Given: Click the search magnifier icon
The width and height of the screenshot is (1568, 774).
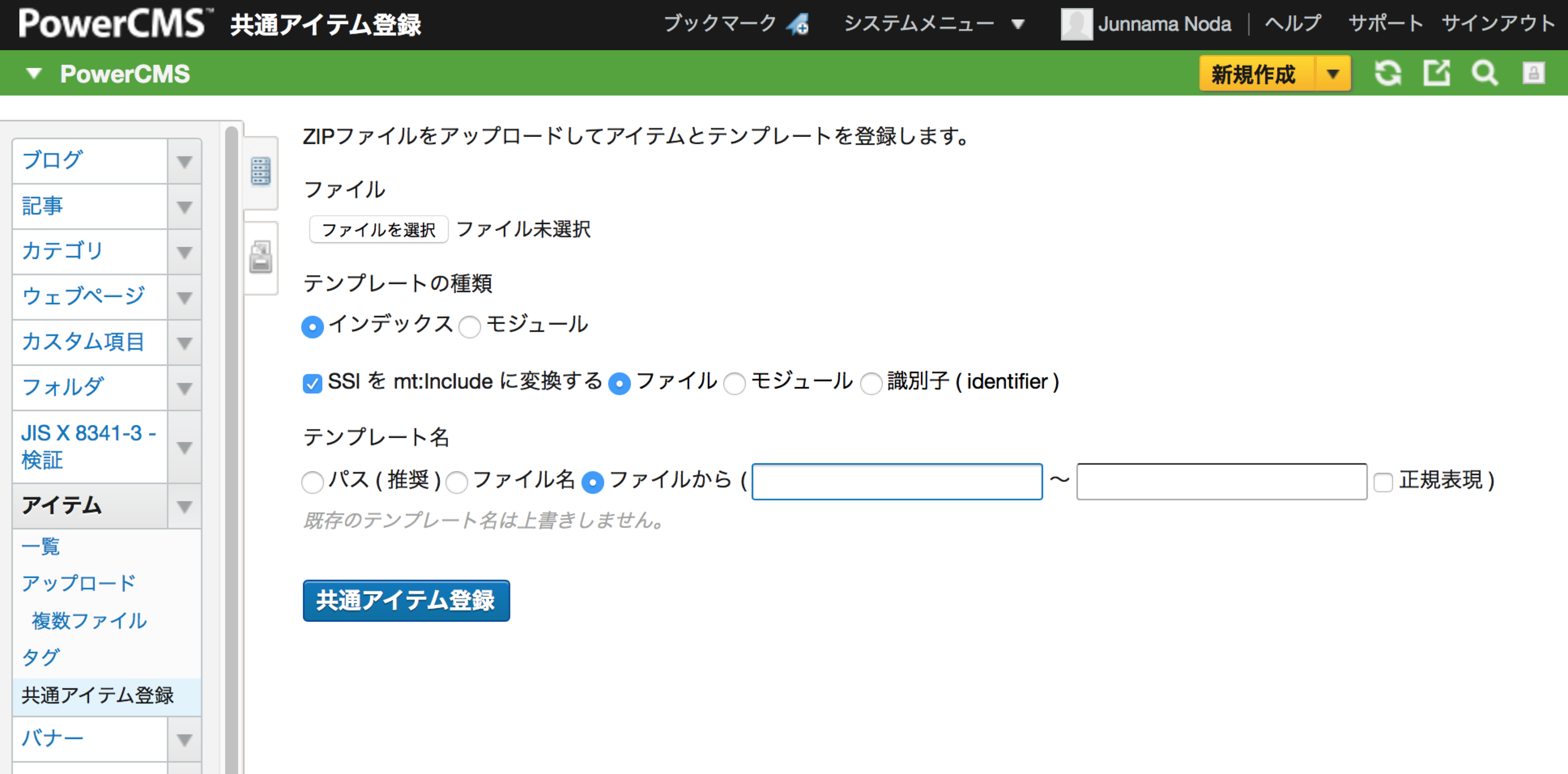Looking at the screenshot, I should (1485, 74).
